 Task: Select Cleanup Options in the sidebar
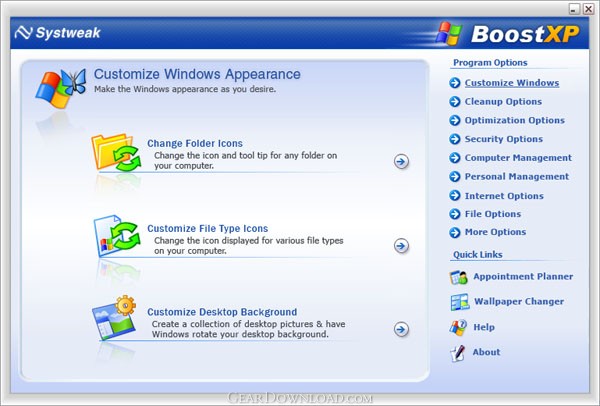(503, 101)
